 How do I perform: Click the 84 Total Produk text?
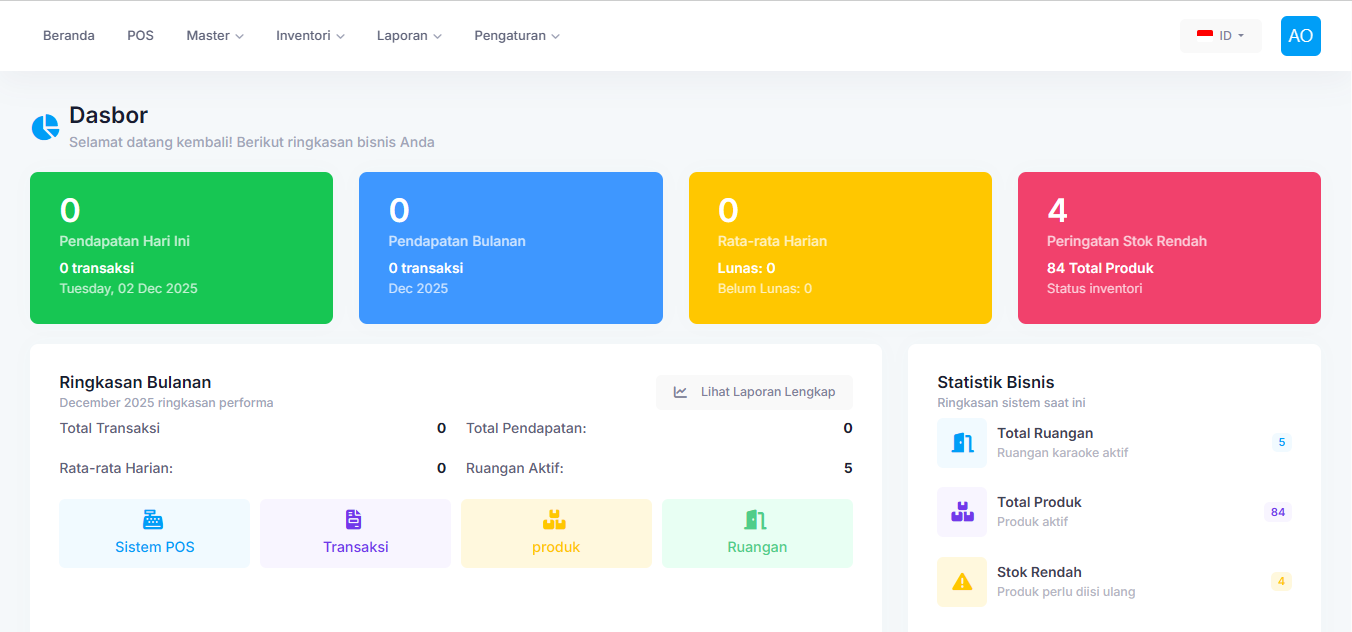coord(1100,268)
